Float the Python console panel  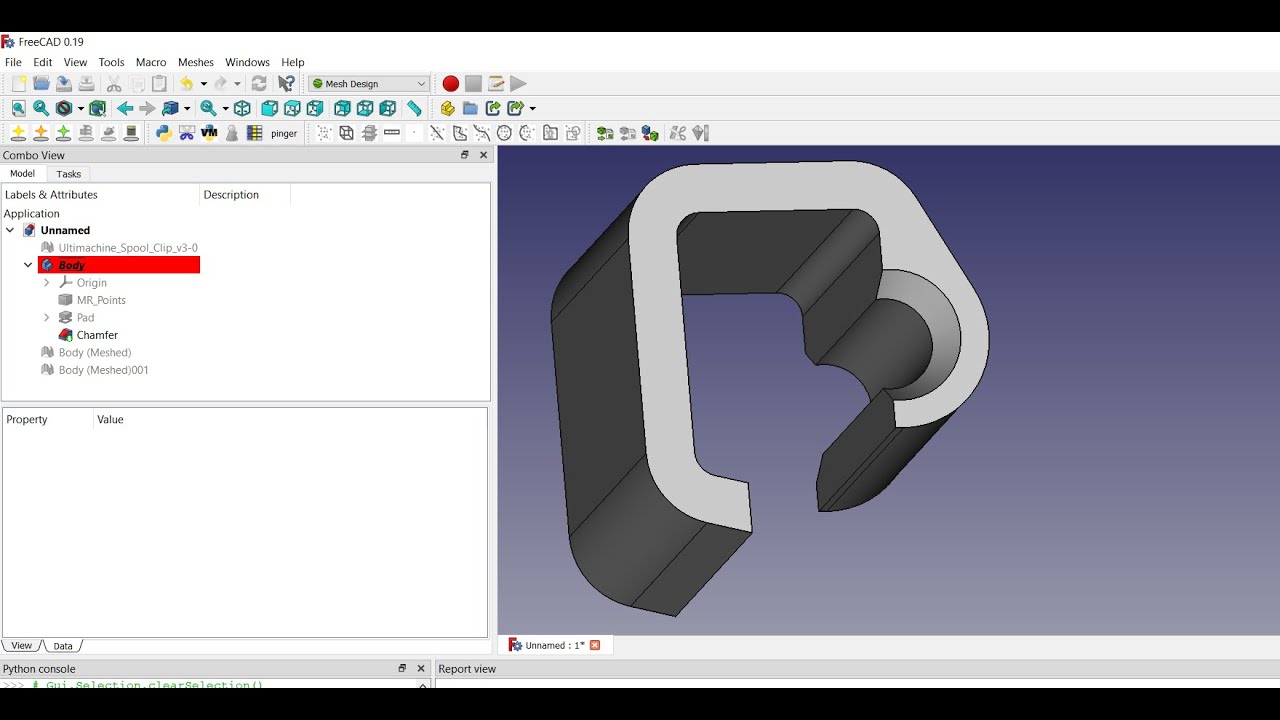click(x=402, y=669)
